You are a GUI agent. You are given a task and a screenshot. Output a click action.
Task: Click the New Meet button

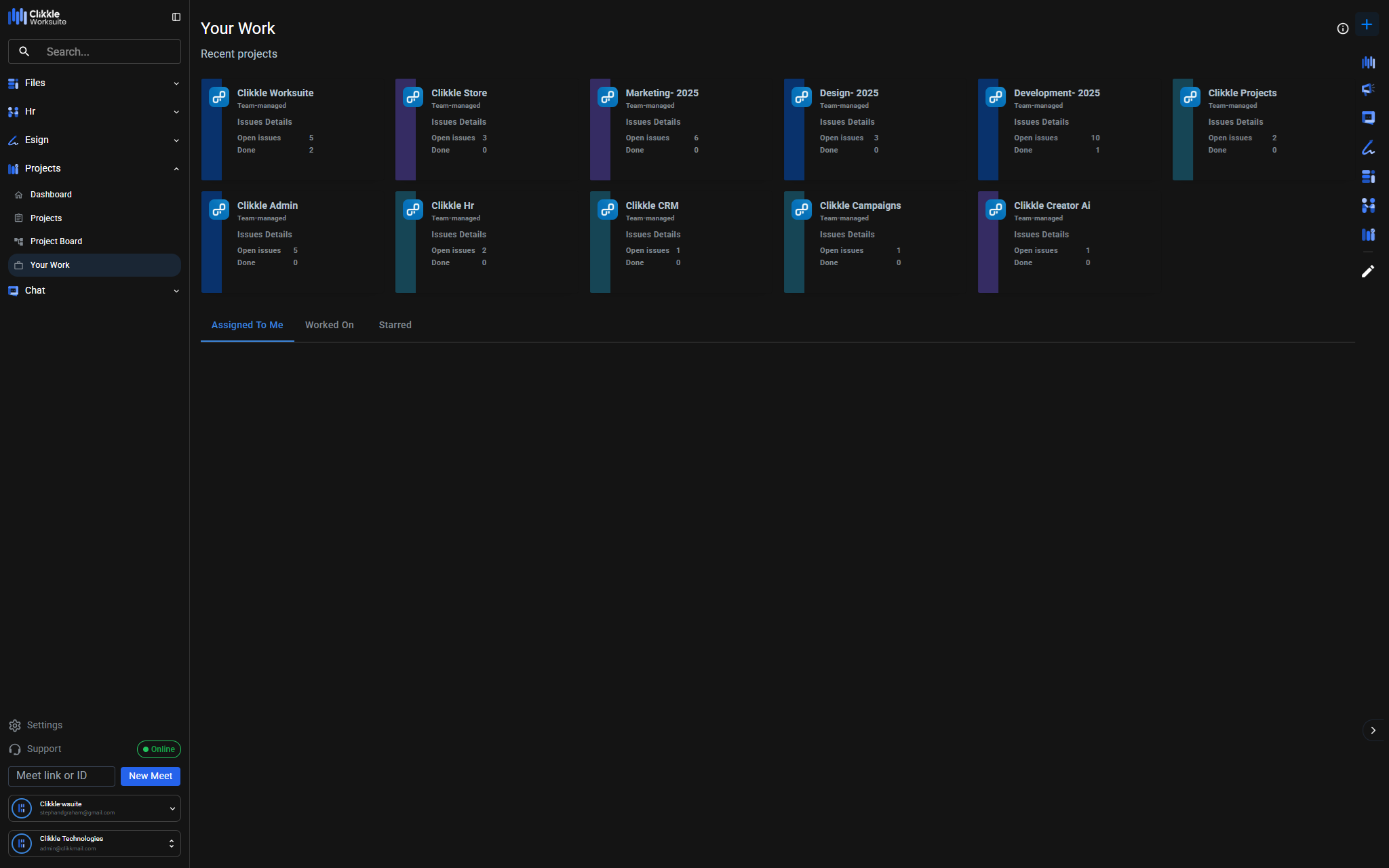pos(150,776)
